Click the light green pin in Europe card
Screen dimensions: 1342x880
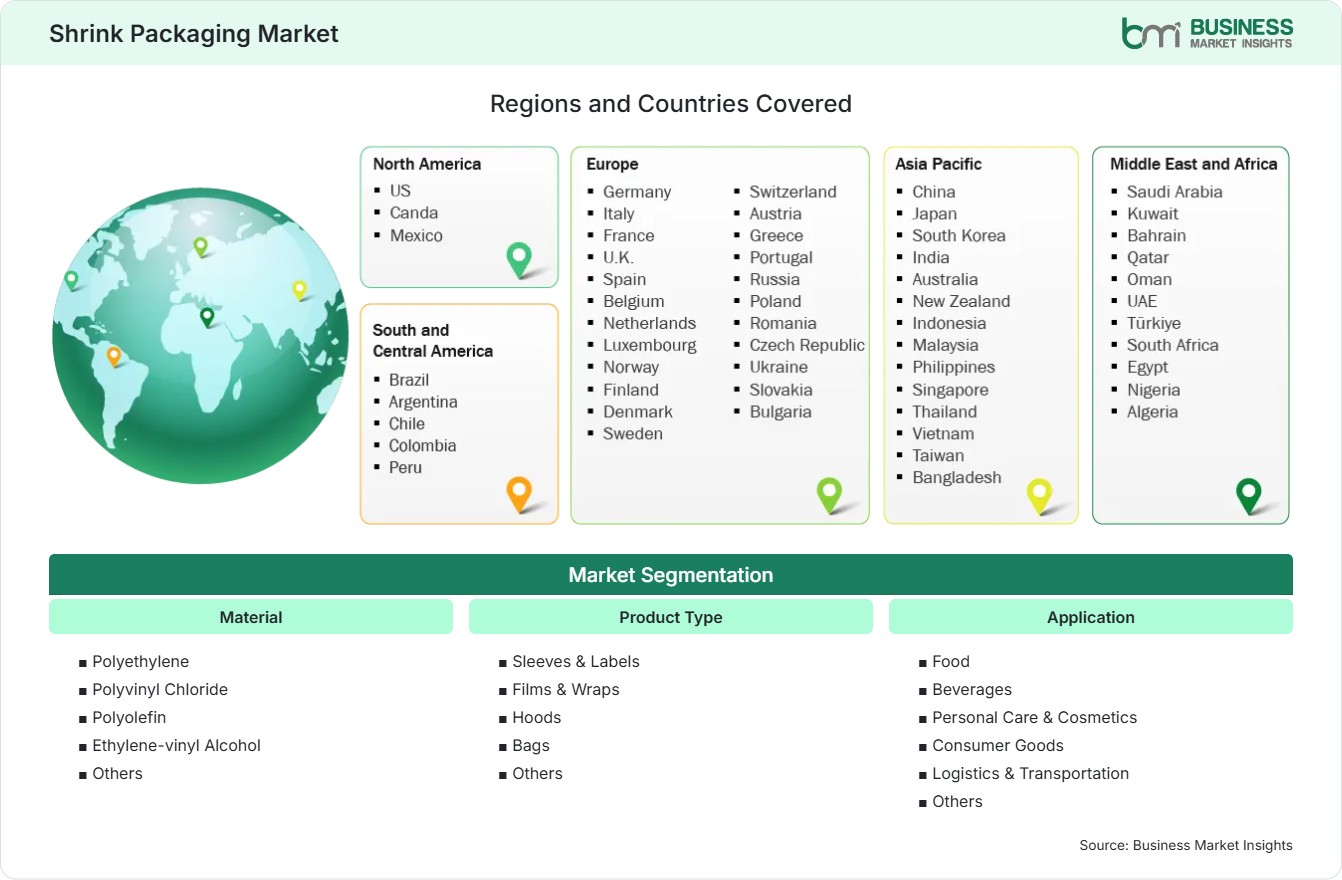[x=829, y=494]
